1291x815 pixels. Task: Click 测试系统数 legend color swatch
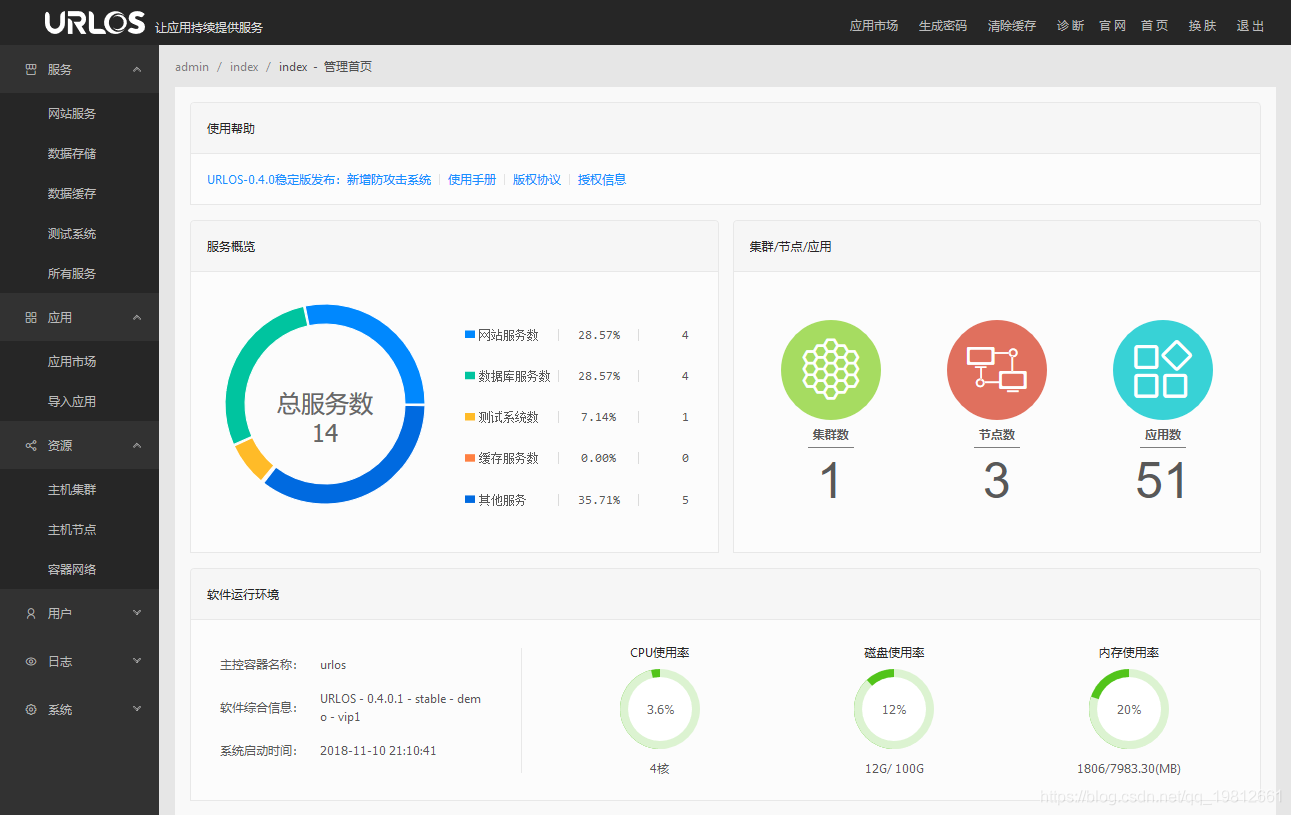pos(470,417)
